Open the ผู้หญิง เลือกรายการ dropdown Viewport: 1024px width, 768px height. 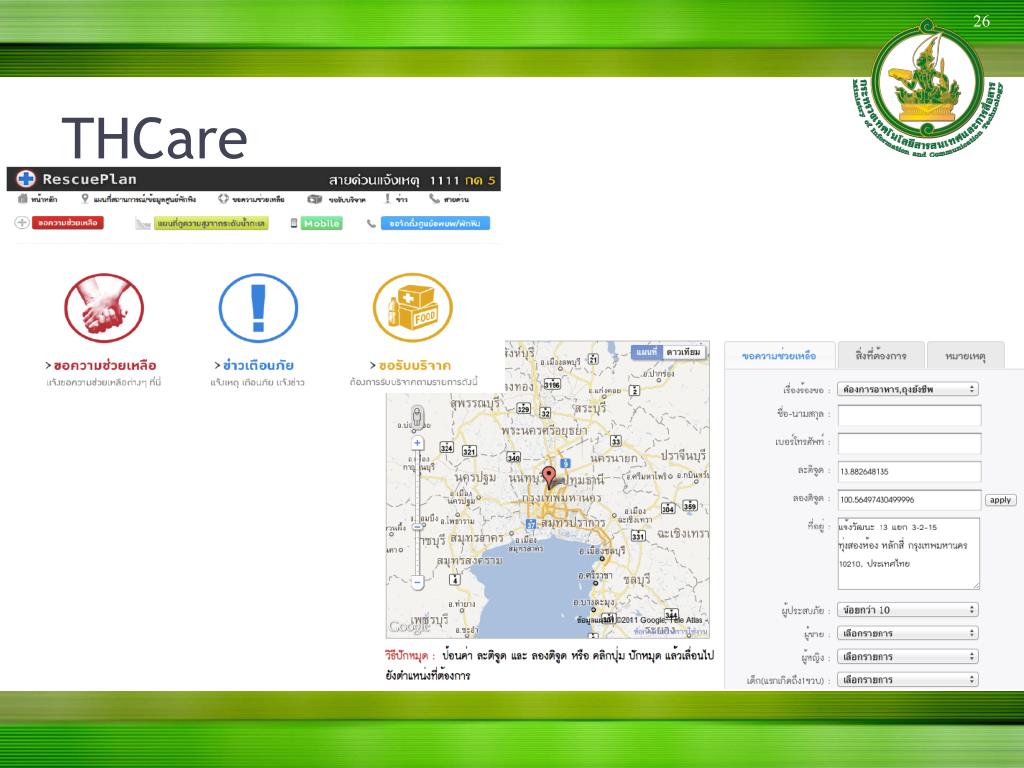tap(908, 656)
